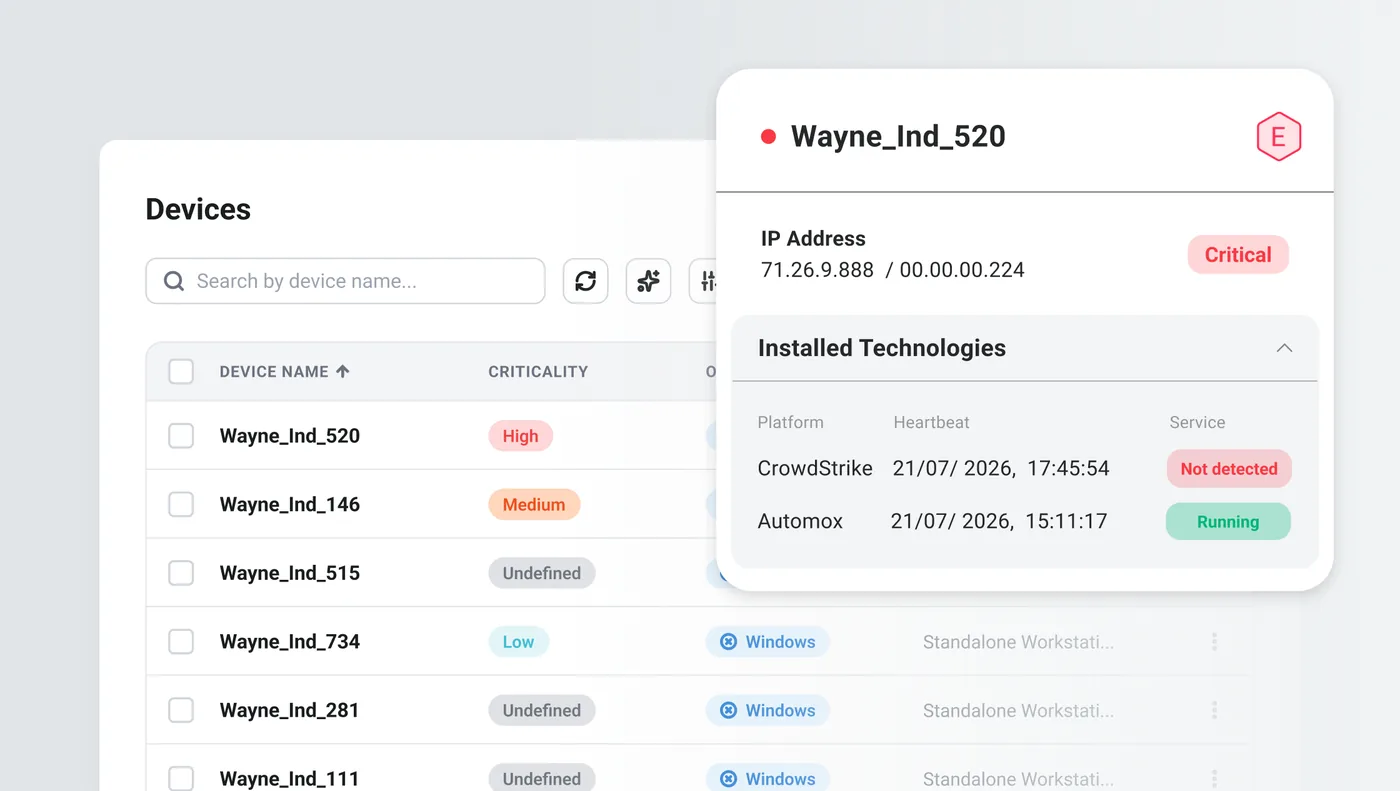1400x791 pixels.
Task: Click the Wayne_Ind_520 detail card title
Action: [x=898, y=136]
